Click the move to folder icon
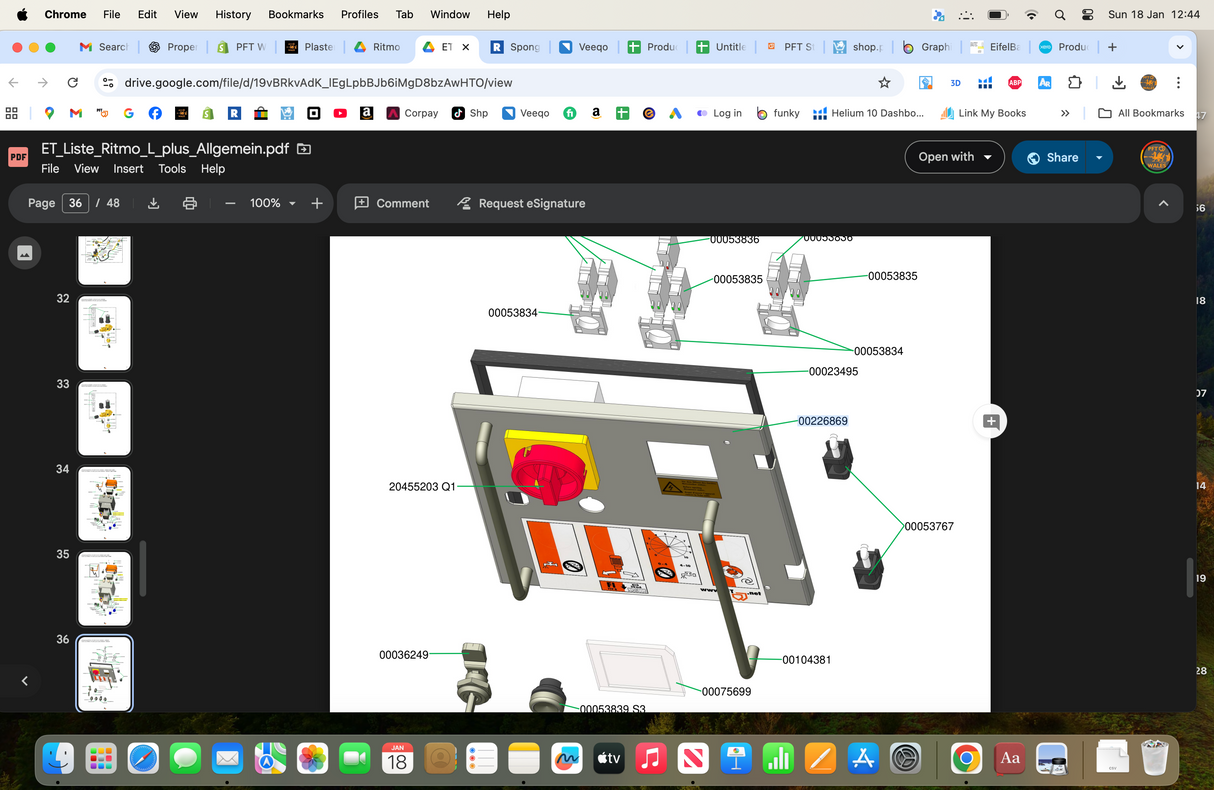Viewport: 1214px width, 790px height. [x=304, y=149]
